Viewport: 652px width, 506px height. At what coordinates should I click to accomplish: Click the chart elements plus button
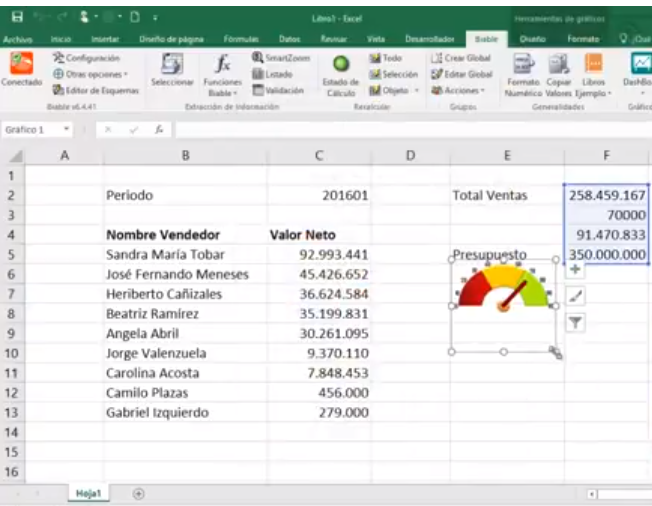[576, 270]
